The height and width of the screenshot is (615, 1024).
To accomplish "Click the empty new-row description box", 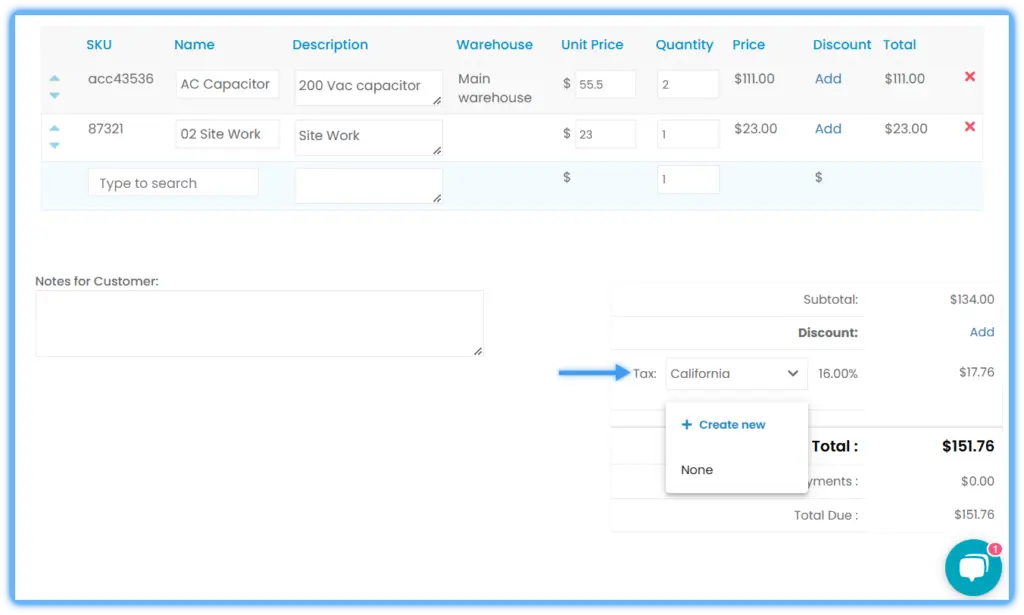I will click(x=368, y=185).
